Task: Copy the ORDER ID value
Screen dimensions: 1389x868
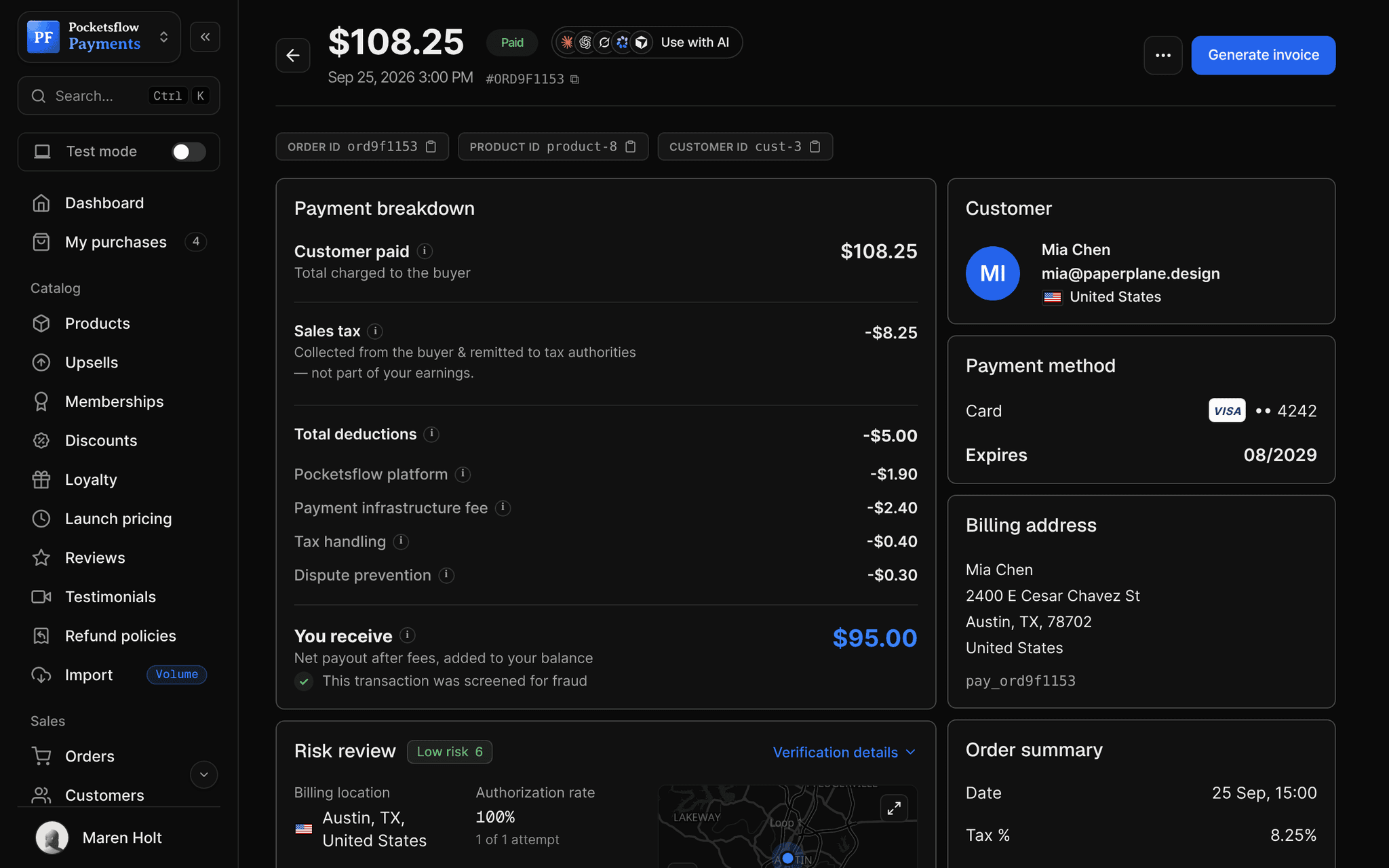Action: pyautogui.click(x=431, y=146)
